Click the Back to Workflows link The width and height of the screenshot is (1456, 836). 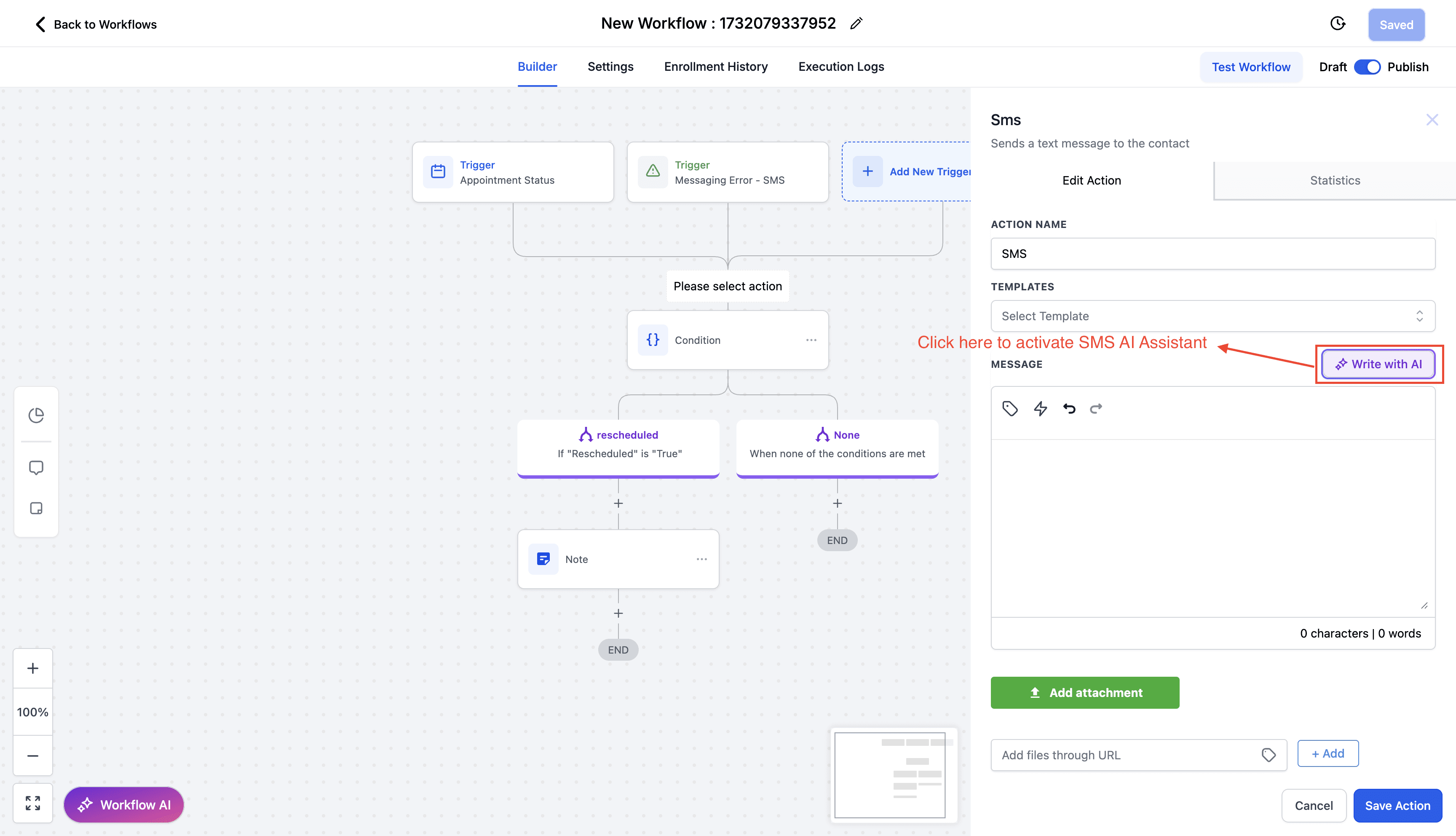105,24
